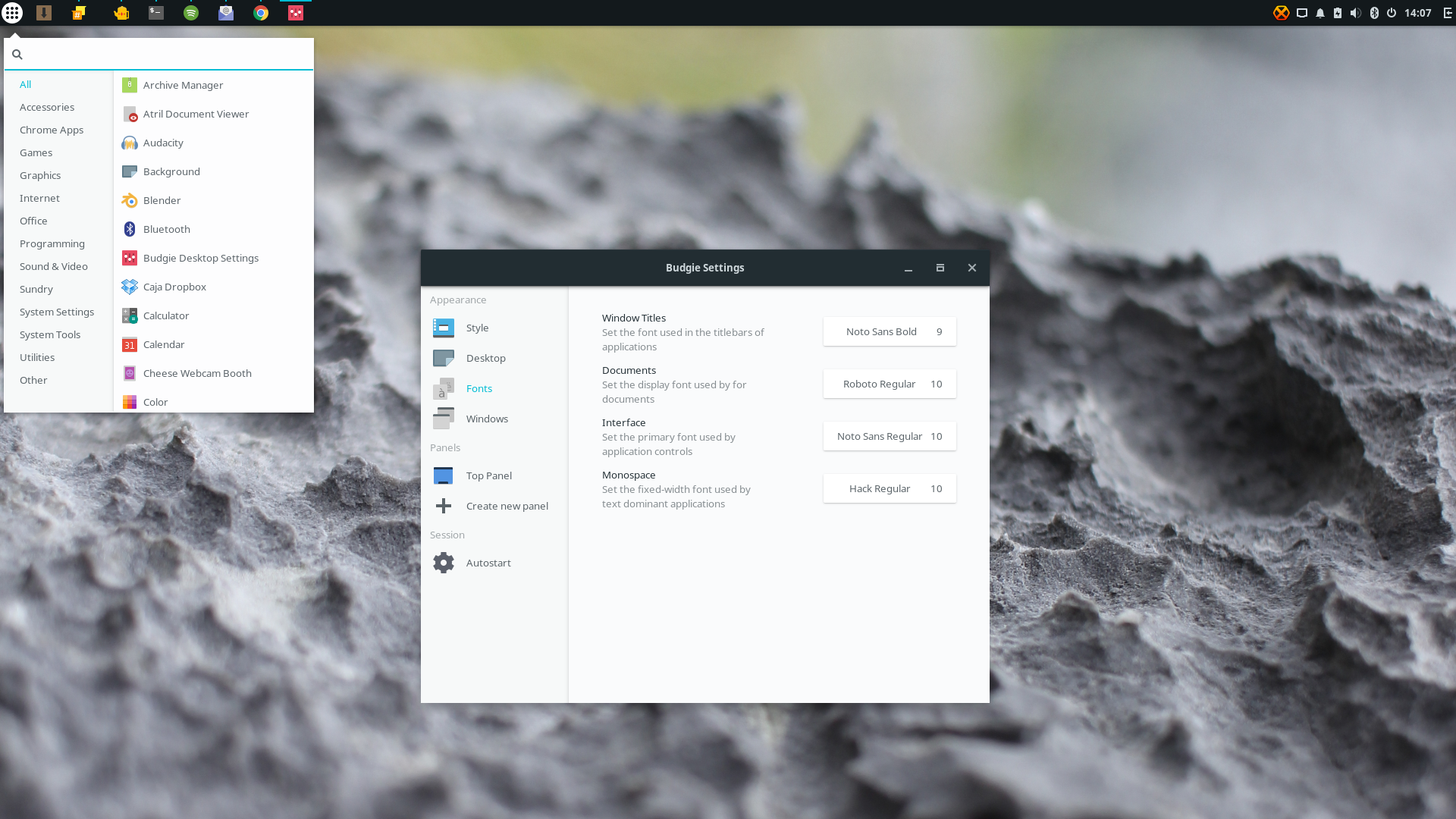The width and height of the screenshot is (1456, 819).
Task: Click the round applications grid button in the top panel
Action: click(x=12, y=13)
